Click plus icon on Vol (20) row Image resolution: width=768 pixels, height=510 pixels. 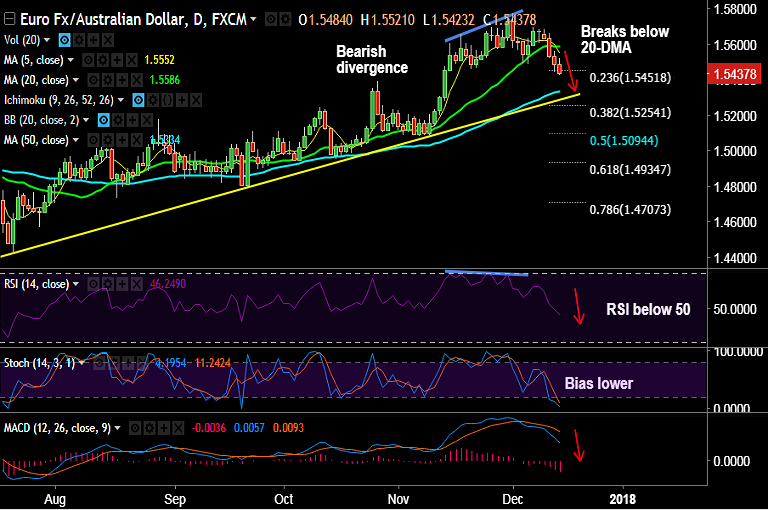coord(93,40)
